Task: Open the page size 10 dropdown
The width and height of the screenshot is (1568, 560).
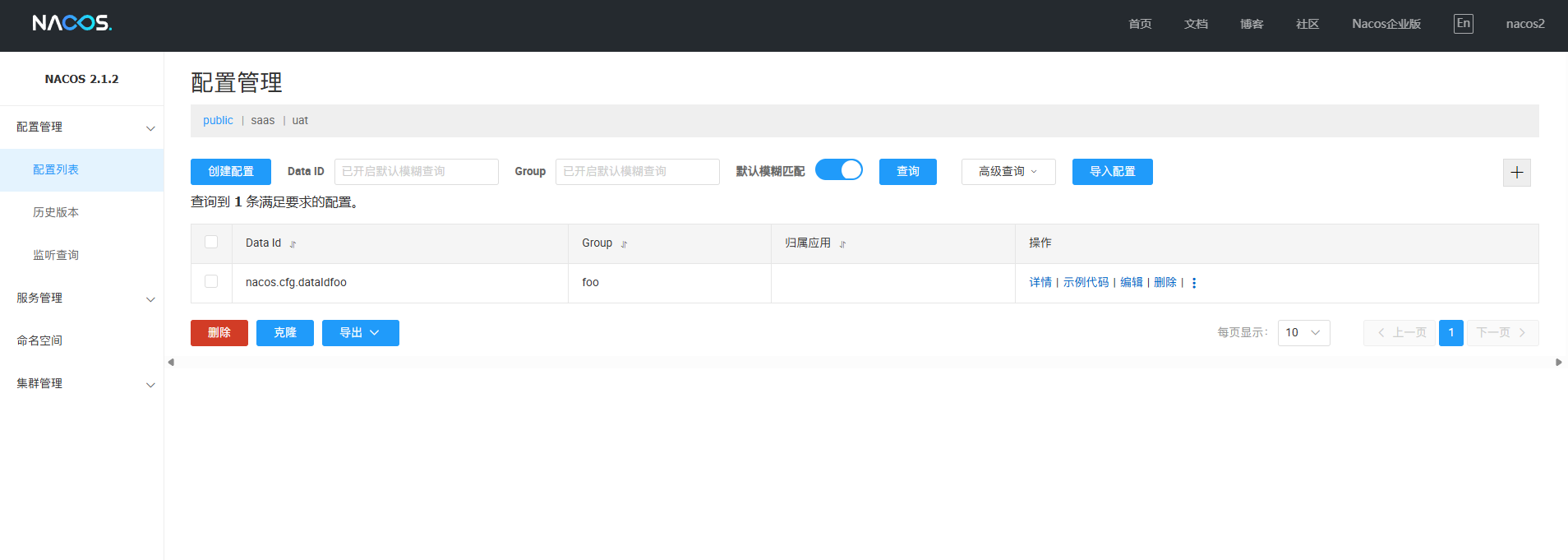Action: tap(1303, 333)
